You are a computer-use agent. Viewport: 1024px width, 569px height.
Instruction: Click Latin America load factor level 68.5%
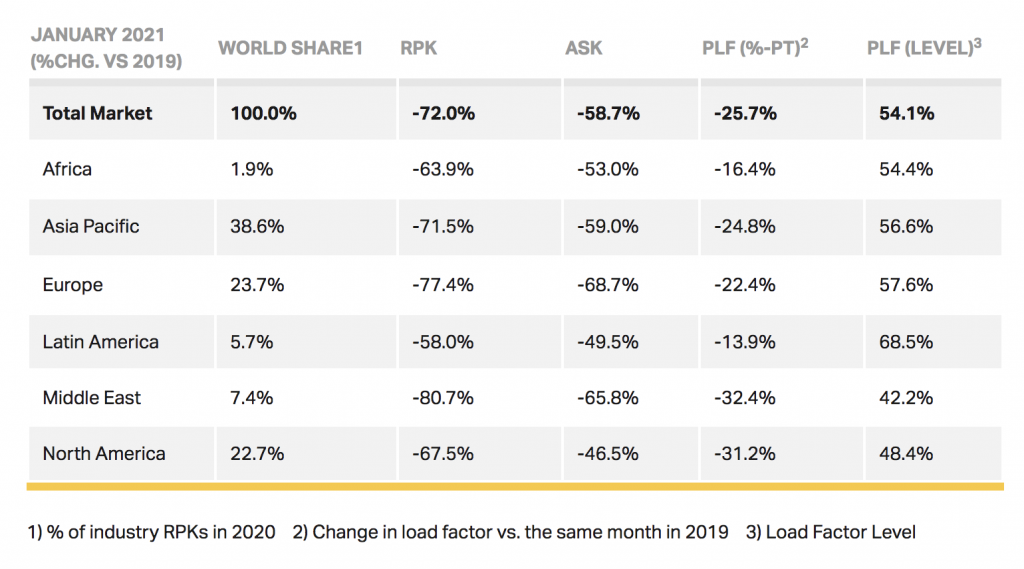[x=906, y=342]
